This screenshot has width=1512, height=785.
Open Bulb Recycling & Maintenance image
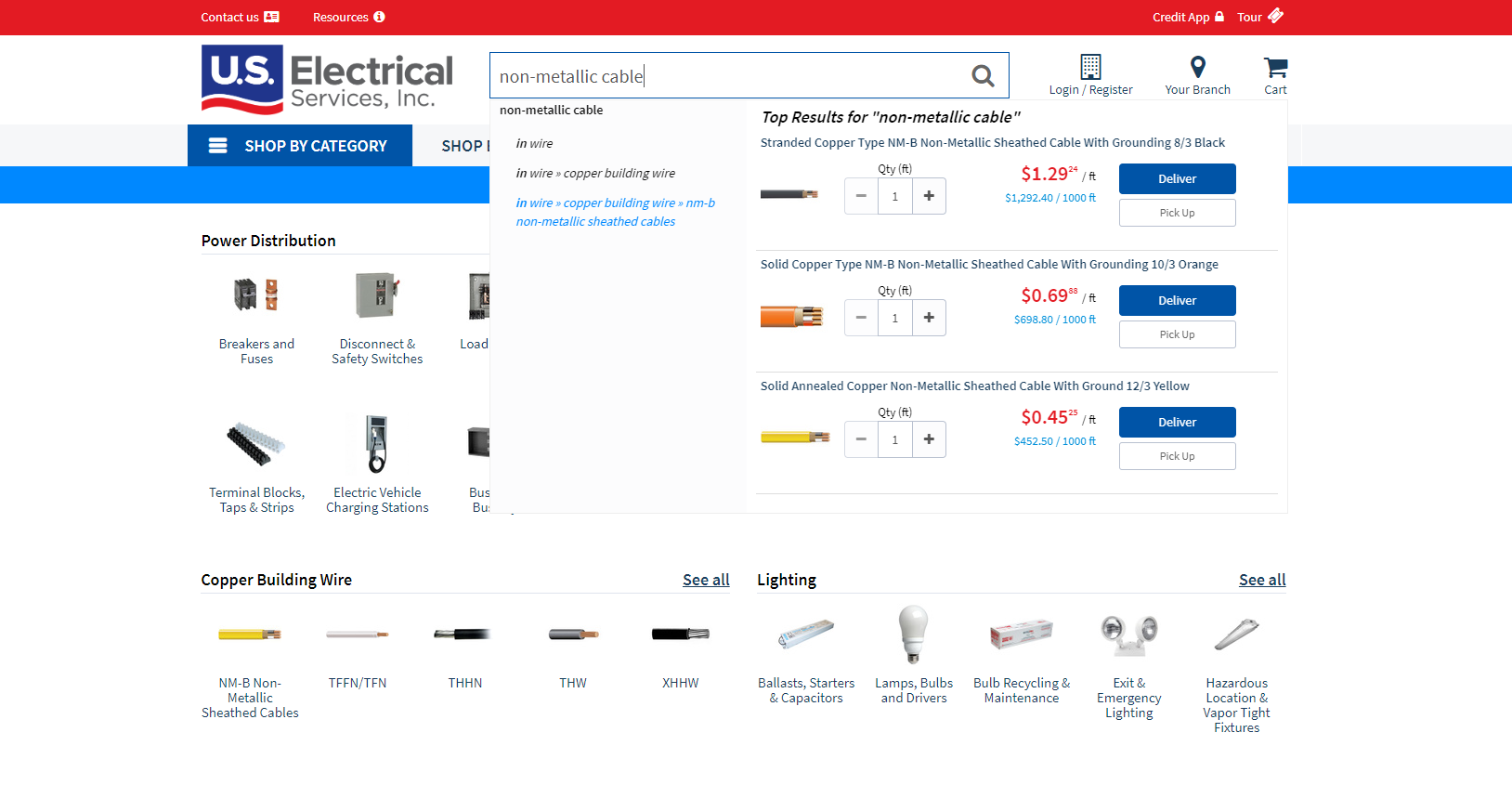pos(1022,635)
